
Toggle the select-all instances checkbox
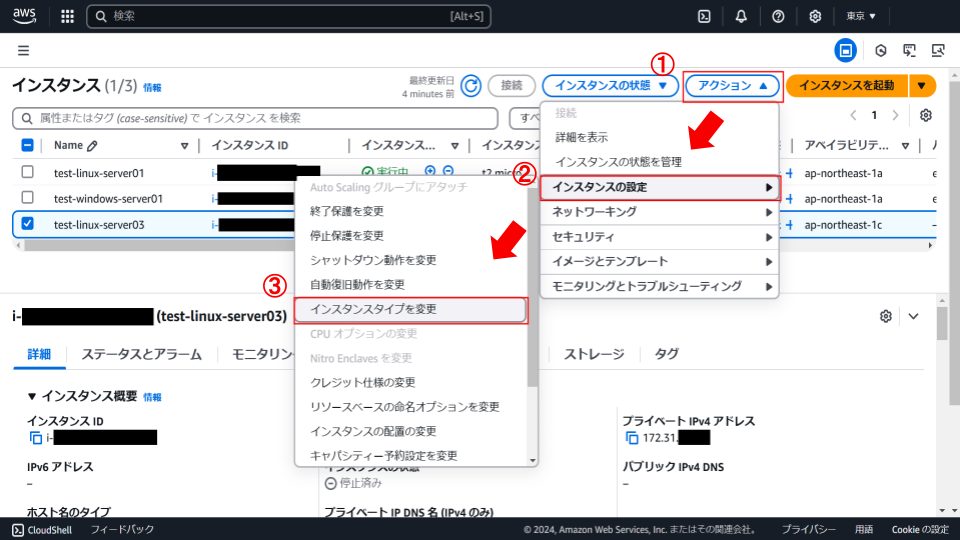(x=28, y=145)
